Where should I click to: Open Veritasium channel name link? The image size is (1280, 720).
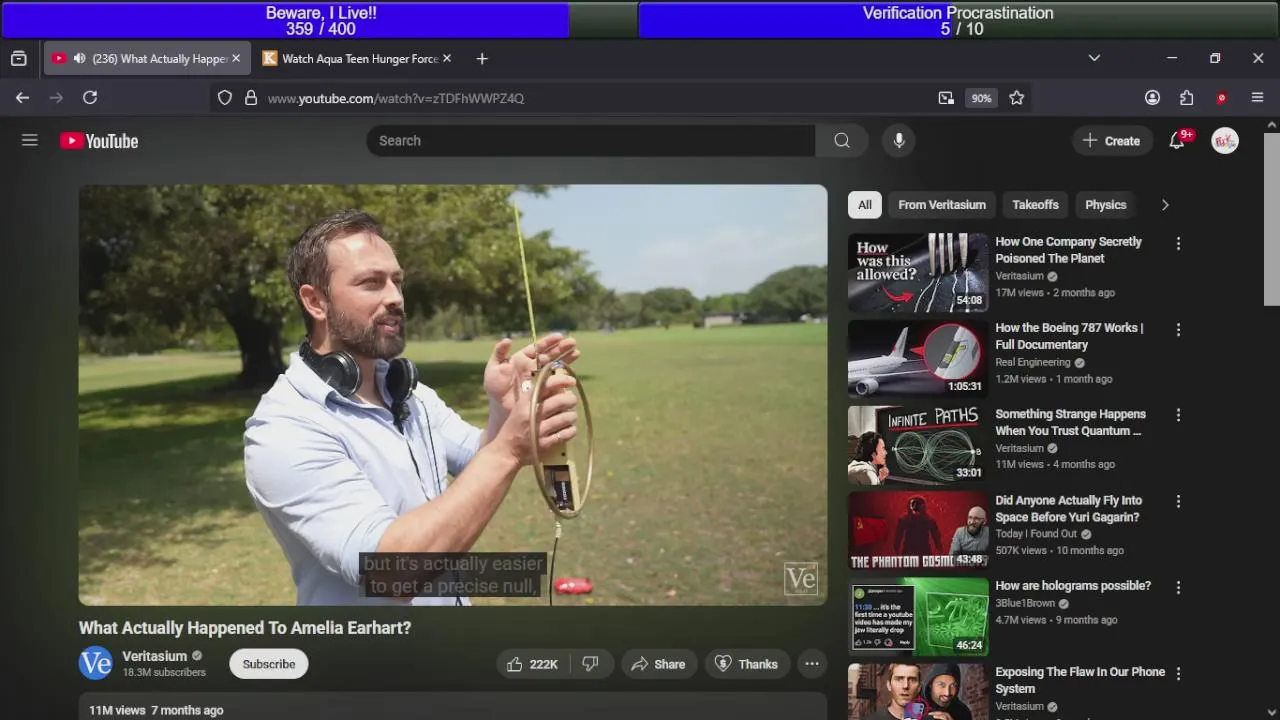pos(154,656)
